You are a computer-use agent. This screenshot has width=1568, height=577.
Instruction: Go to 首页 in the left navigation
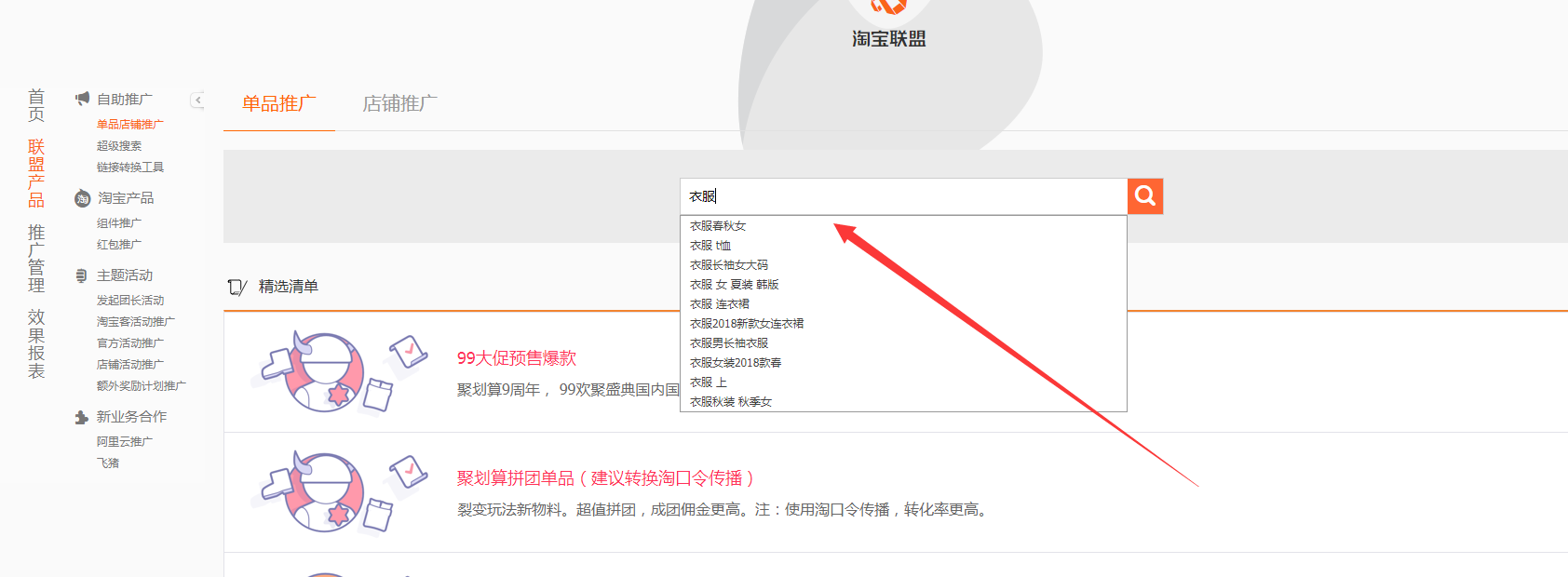(x=36, y=105)
